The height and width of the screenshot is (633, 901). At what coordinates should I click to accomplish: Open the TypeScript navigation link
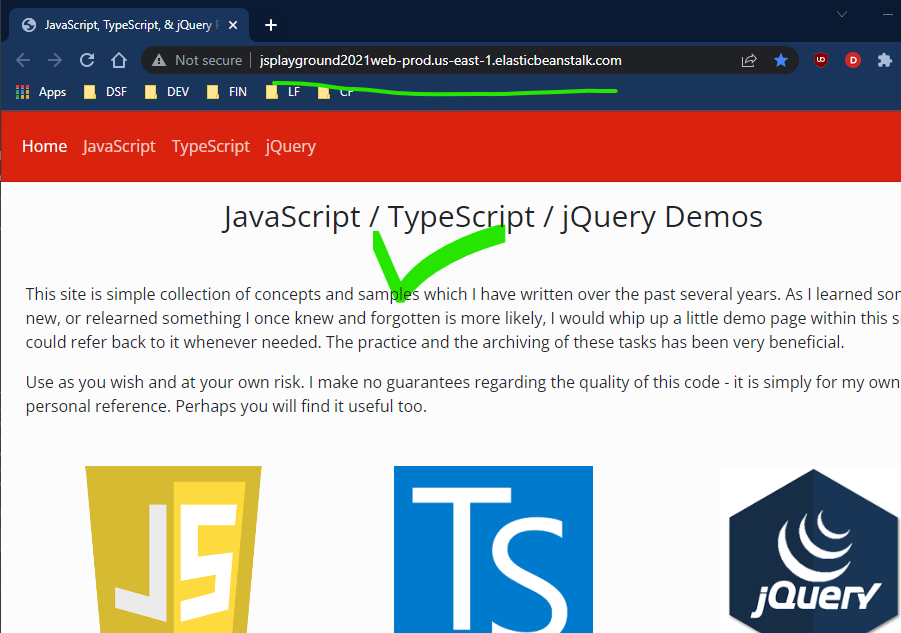tap(211, 146)
